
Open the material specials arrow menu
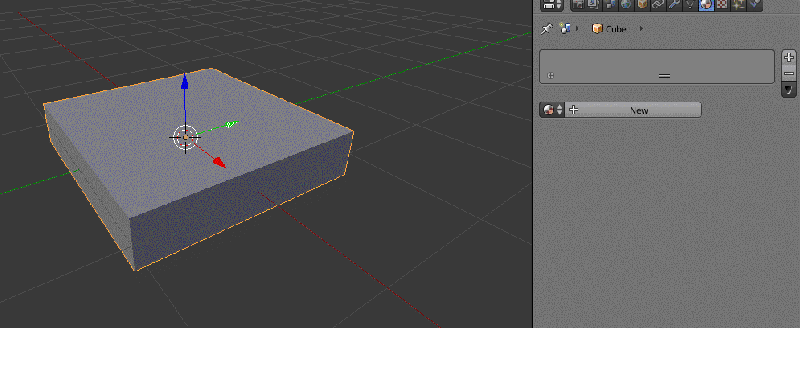click(x=789, y=90)
